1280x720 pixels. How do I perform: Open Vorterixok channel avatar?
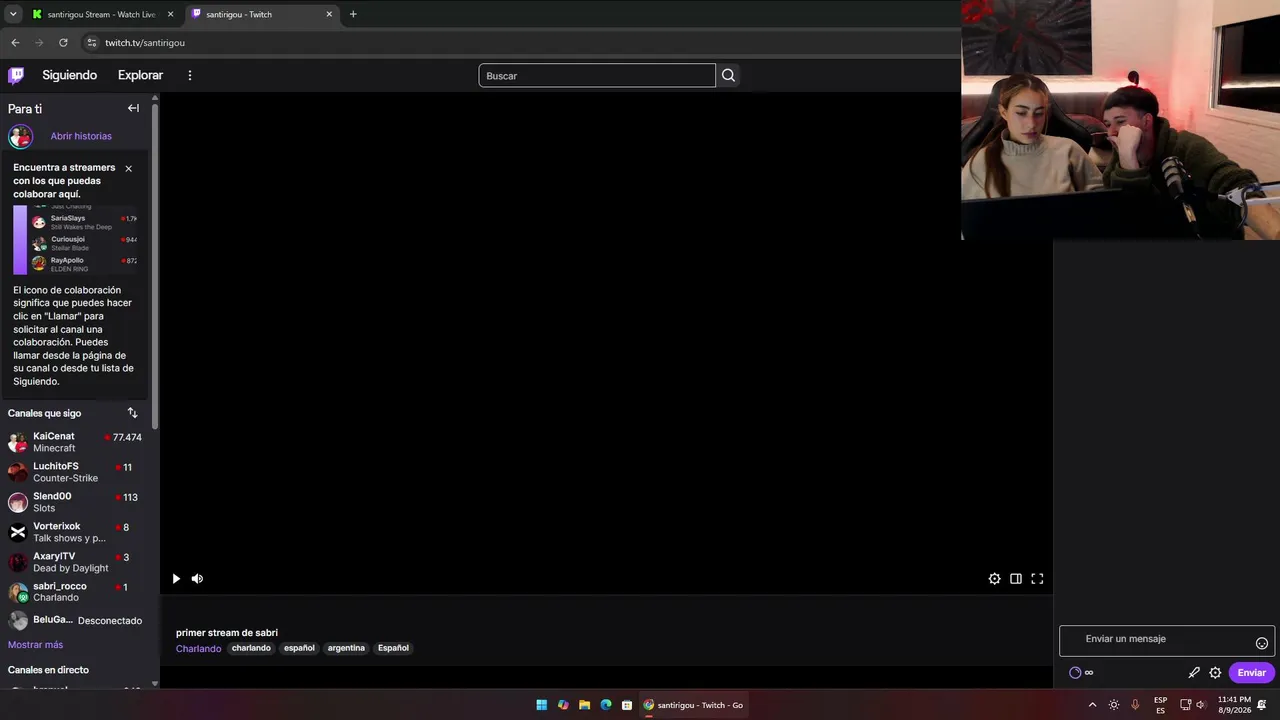18,532
